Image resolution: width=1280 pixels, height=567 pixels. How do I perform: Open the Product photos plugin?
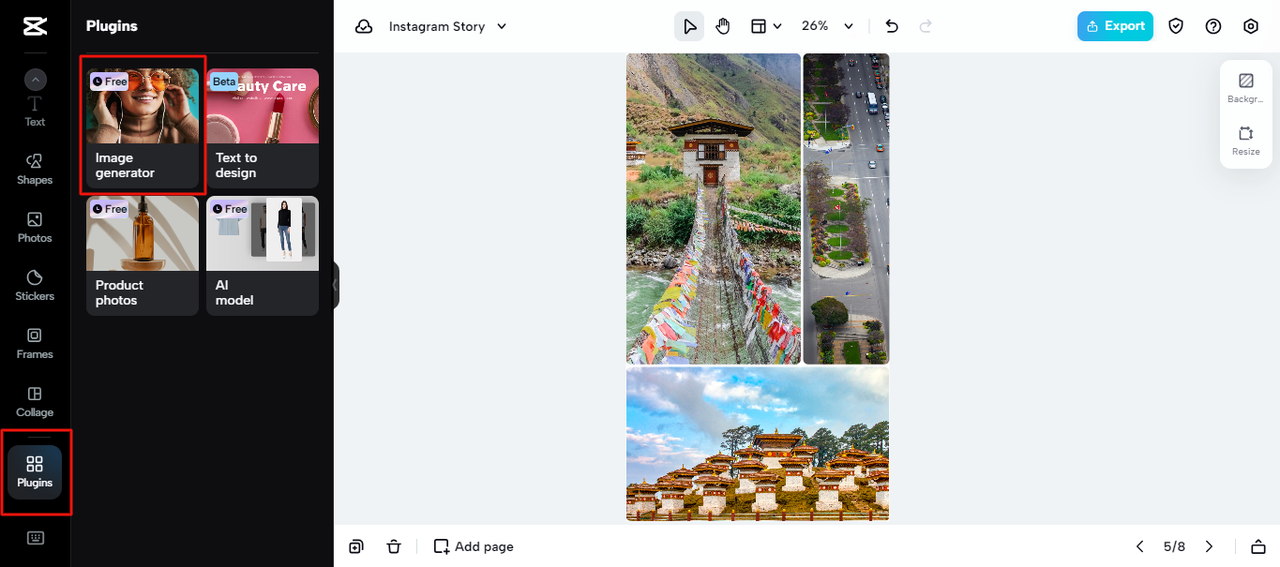pyautogui.click(x=142, y=256)
